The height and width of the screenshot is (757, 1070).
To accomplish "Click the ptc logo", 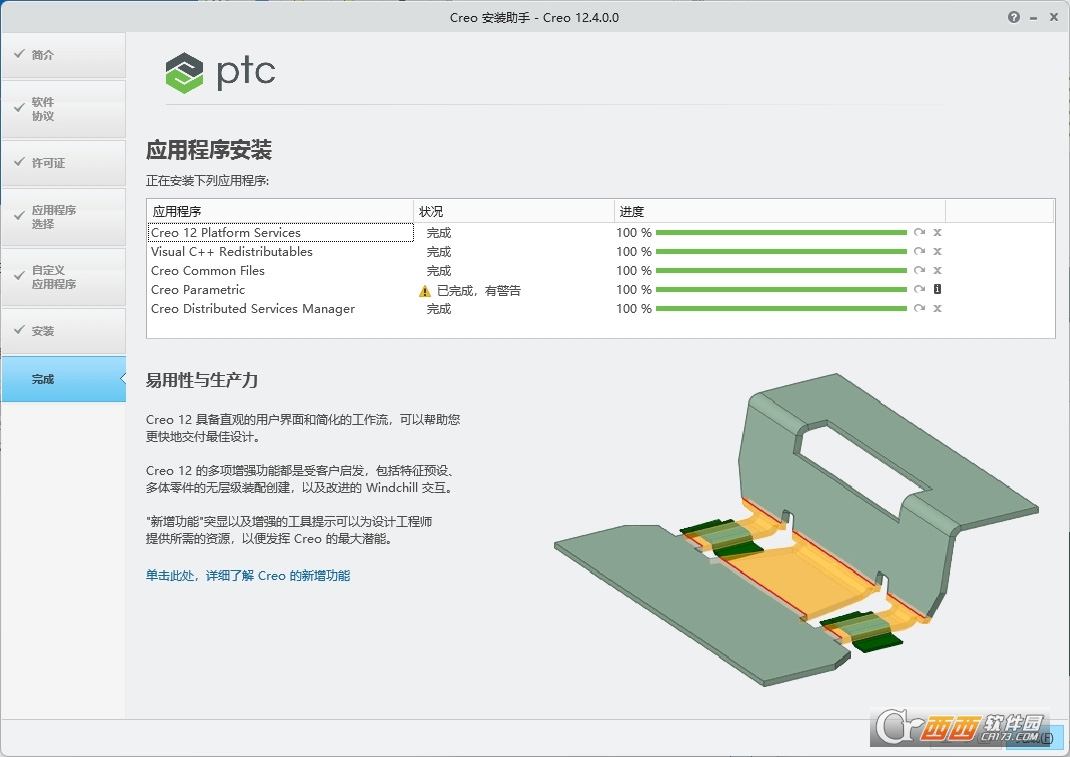I will coord(220,72).
